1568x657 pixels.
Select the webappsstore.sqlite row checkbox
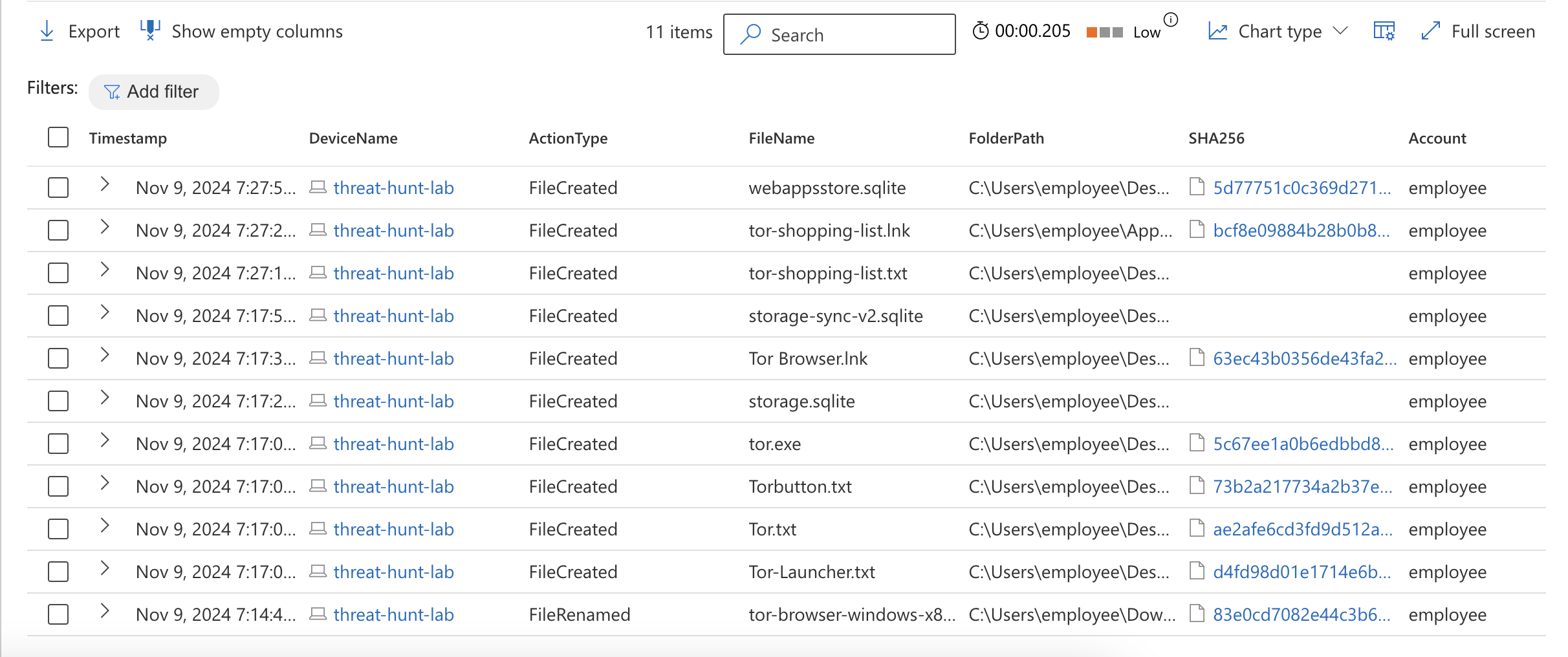pyautogui.click(x=58, y=188)
